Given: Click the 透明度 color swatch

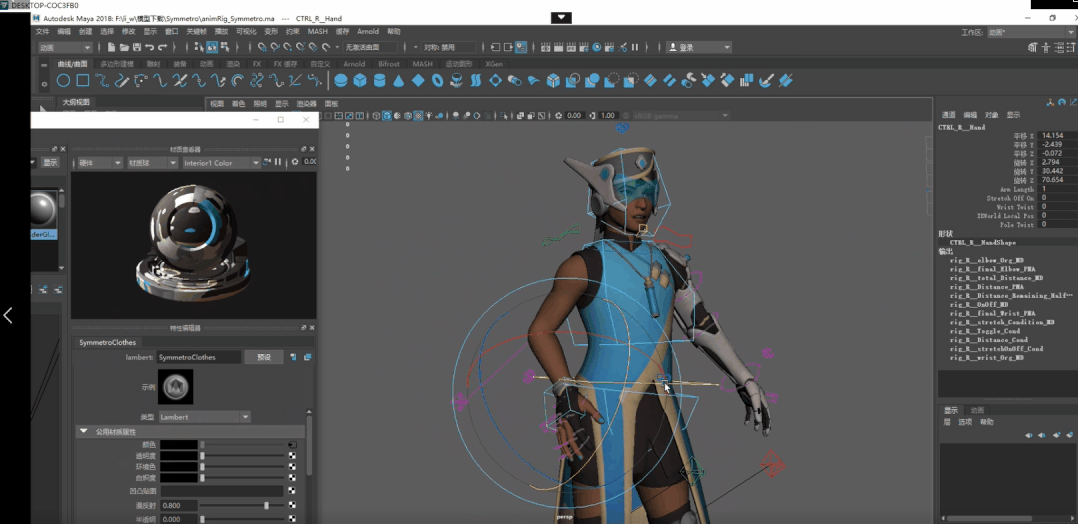Looking at the screenshot, I should [179, 456].
